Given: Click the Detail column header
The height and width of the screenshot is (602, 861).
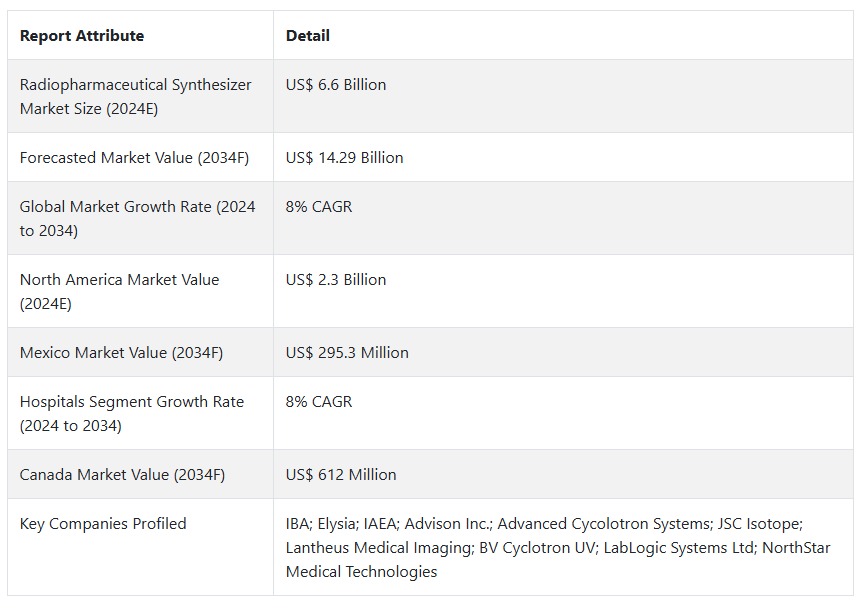Looking at the screenshot, I should (307, 36).
